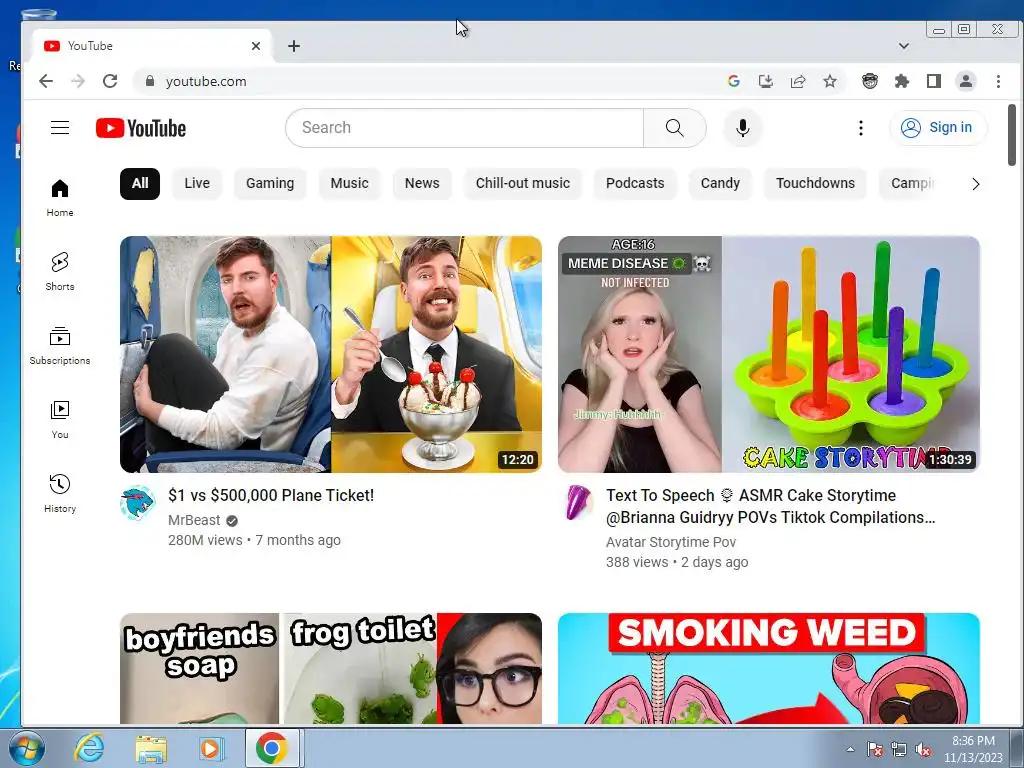The image size is (1024, 768).
Task: Click the lock icon in address bar
Action: click(x=150, y=81)
